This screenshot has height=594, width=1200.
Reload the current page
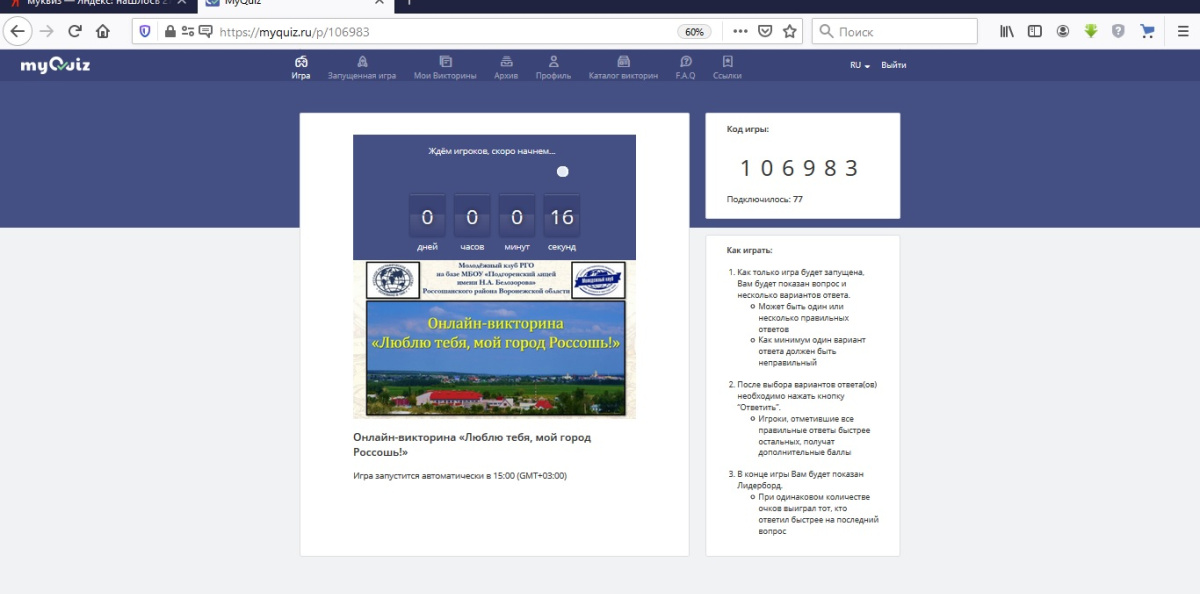74,31
